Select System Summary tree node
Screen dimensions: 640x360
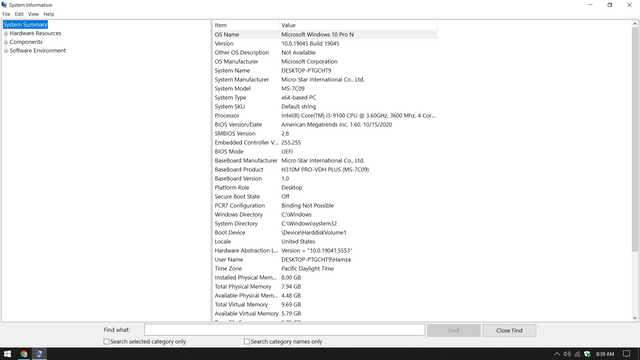[25, 24]
